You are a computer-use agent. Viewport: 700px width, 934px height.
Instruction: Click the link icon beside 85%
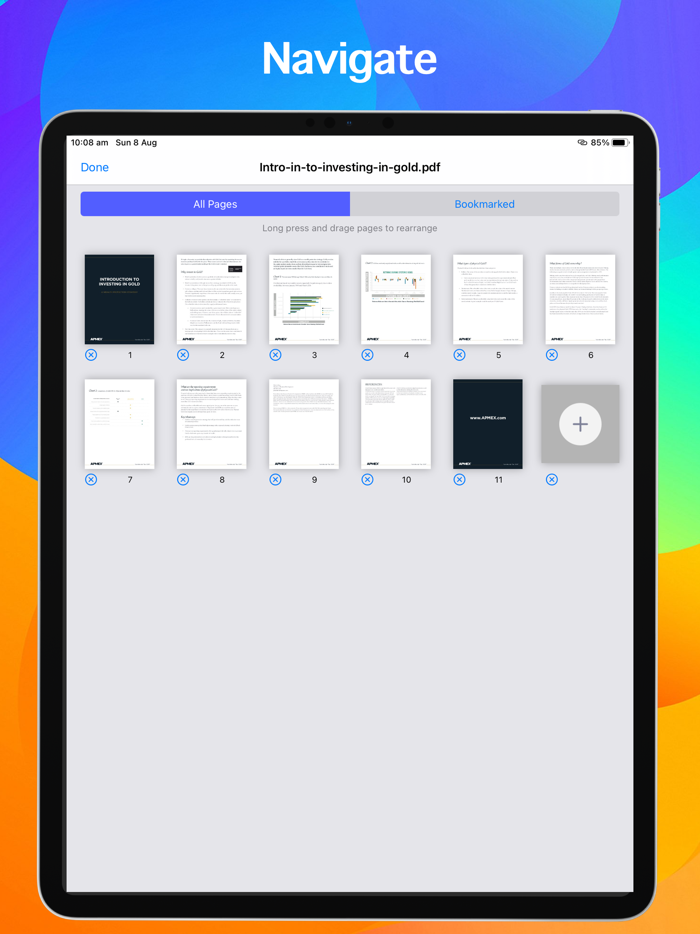(x=583, y=143)
